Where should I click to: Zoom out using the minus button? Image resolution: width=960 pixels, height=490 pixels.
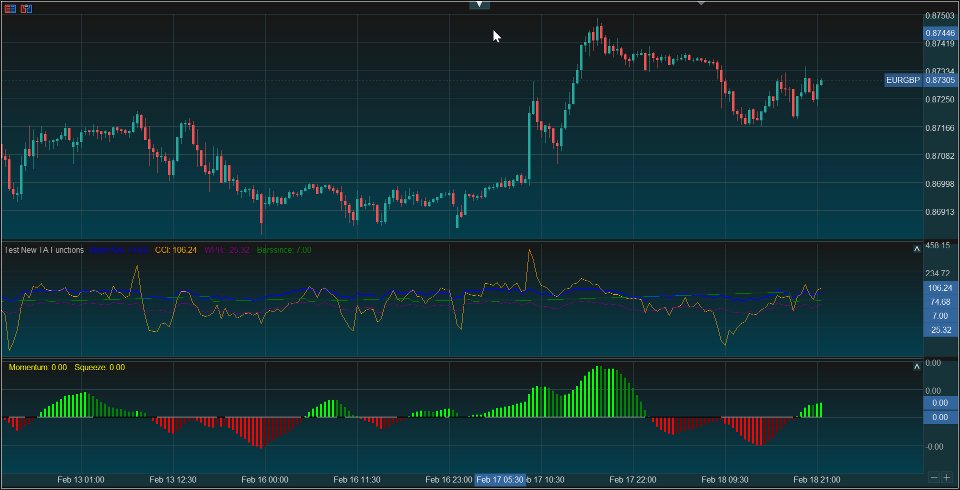click(934, 477)
